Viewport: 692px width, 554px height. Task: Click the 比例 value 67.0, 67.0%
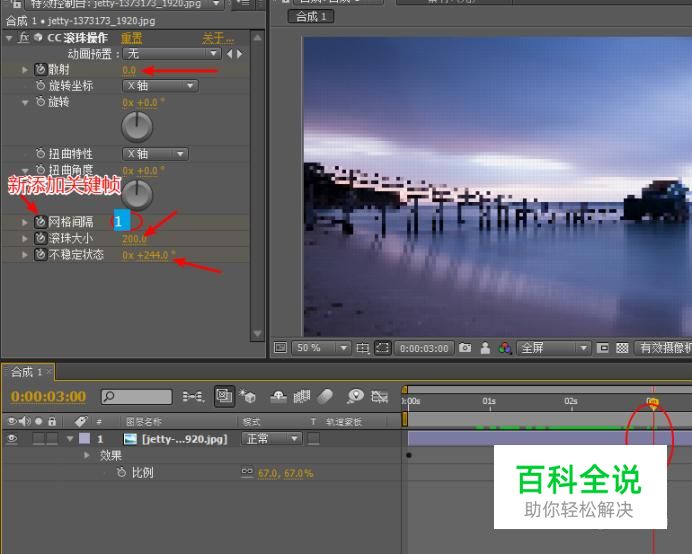pos(286,473)
